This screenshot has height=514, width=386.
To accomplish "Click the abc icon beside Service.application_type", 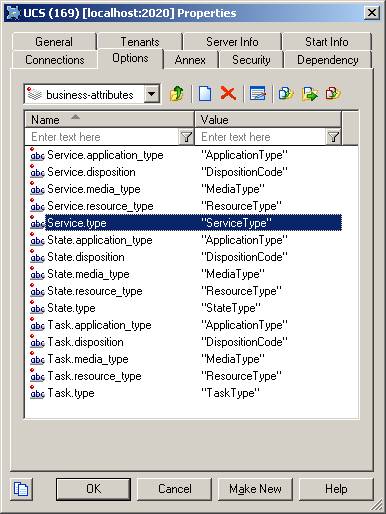I will tap(37, 155).
